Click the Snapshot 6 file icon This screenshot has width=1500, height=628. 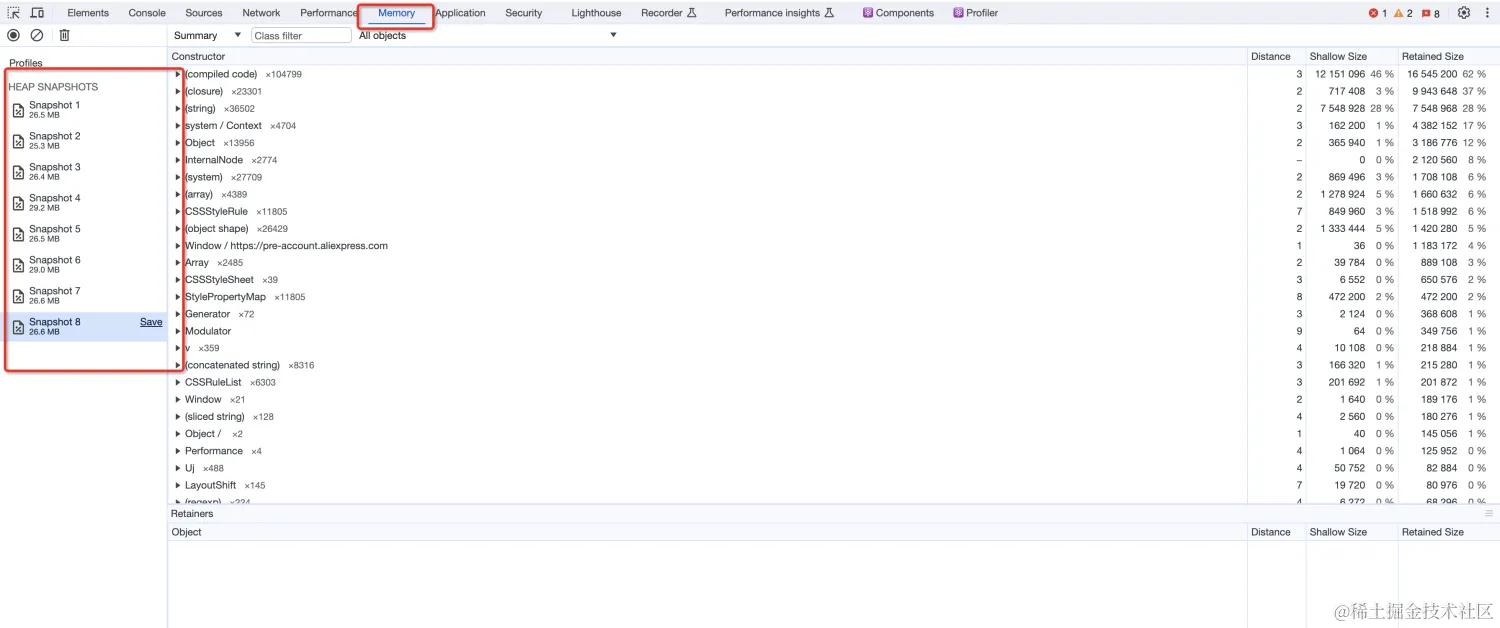tap(18, 265)
